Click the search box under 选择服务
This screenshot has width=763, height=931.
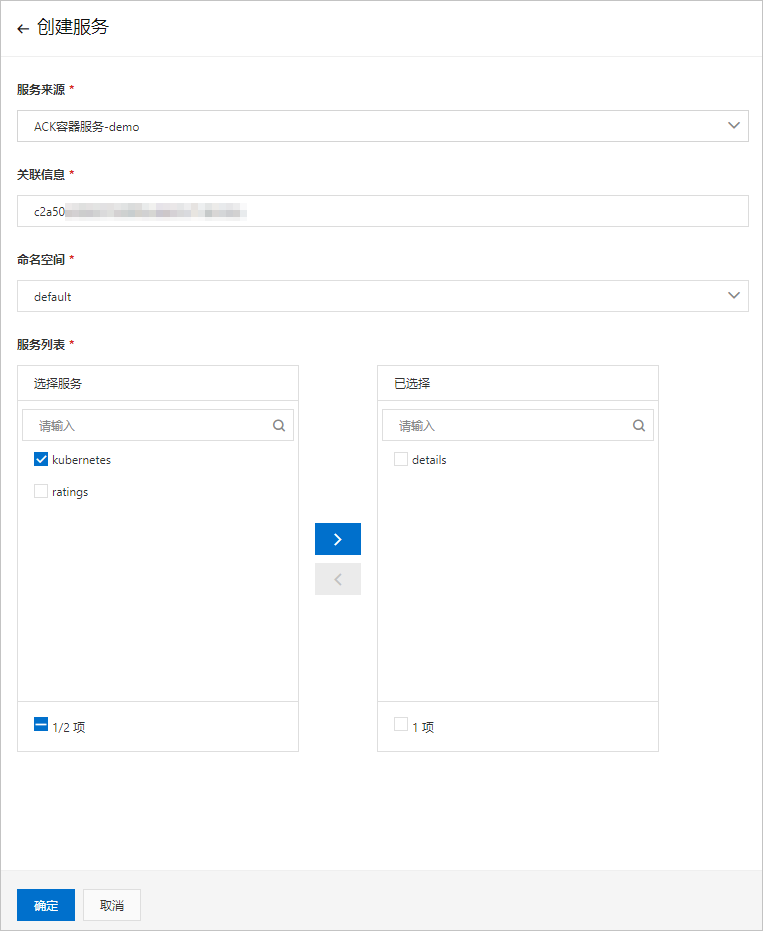pos(158,425)
